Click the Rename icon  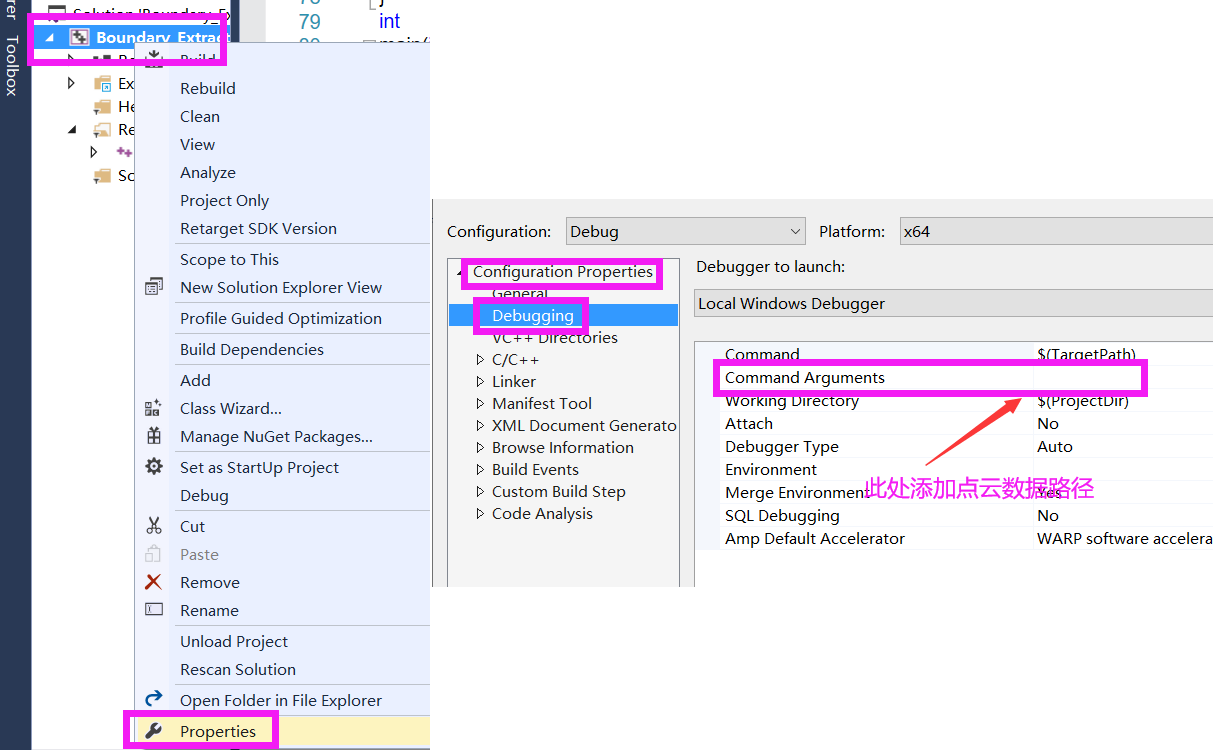pyautogui.click(x=153, y=610)
